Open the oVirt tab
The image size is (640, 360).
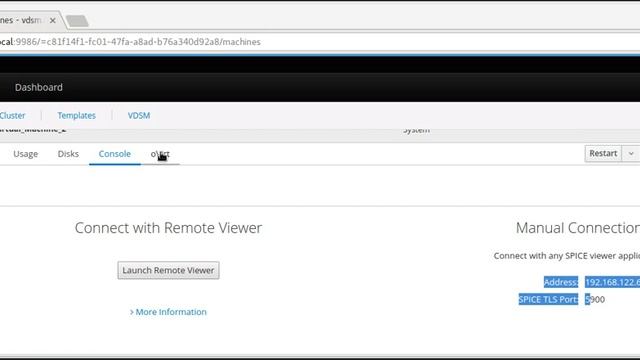tap(160, 154)
